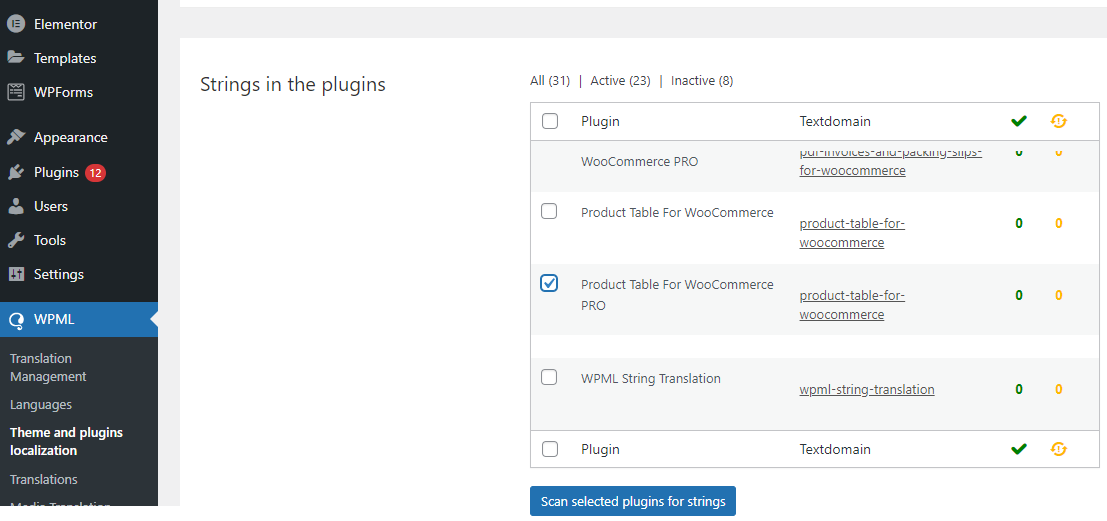Screen dimensions: 1107x521
Task: Click the Plugins update badge showing 12
Action: [x=95, y=172]
